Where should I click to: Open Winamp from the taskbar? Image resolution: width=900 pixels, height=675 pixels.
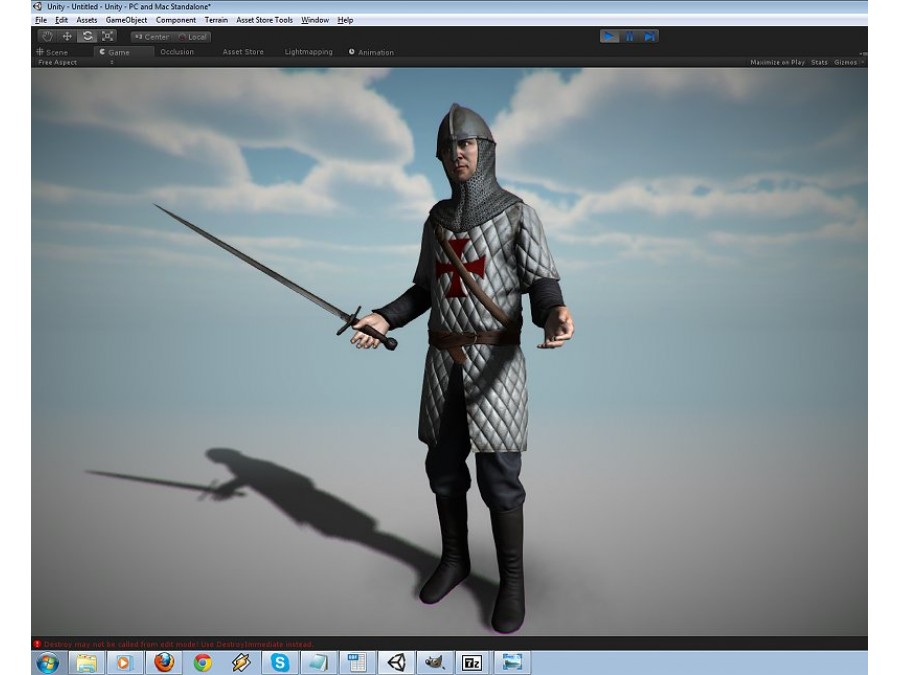[x=241, y=663]
